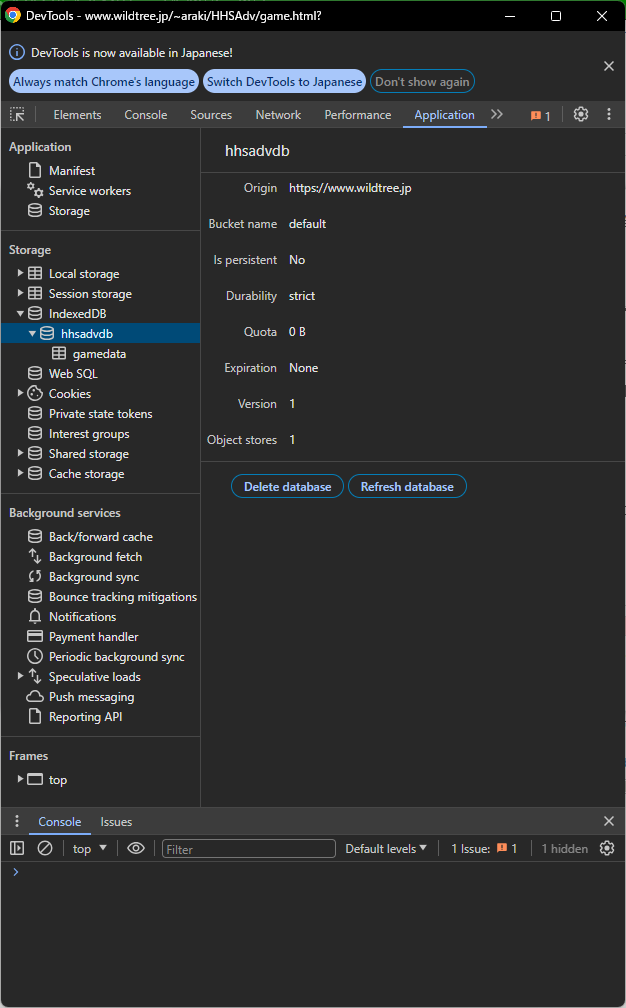Viewport: 626px width, 1008px height.
Task: Open the top context dropdown
Action: [90, 848]
